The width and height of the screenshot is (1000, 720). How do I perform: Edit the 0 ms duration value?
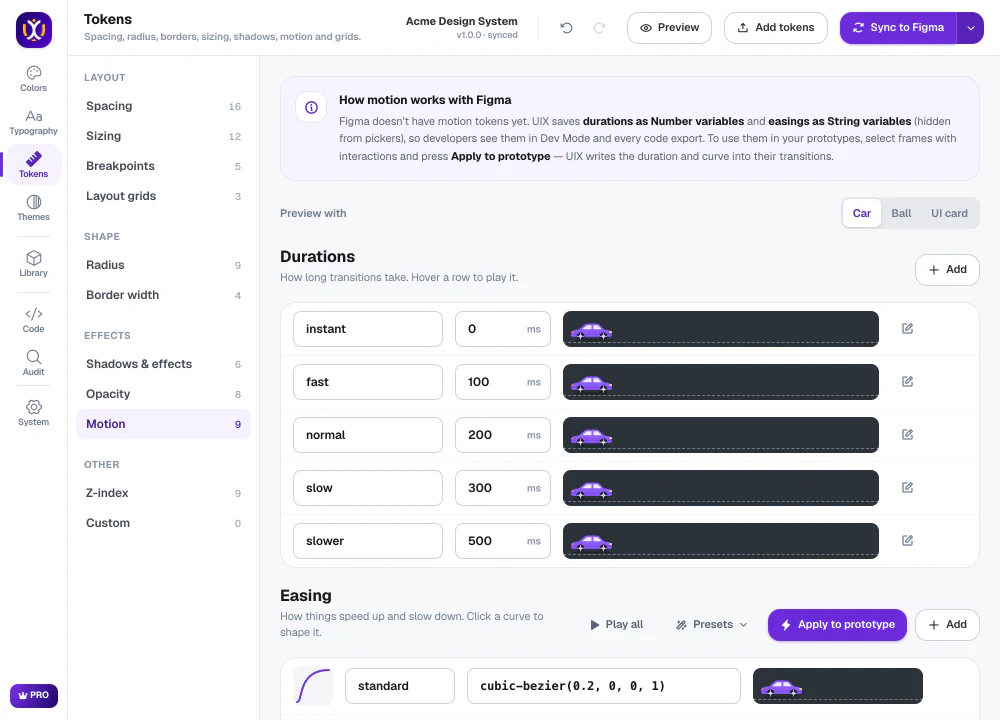click(x=503, y=329)
